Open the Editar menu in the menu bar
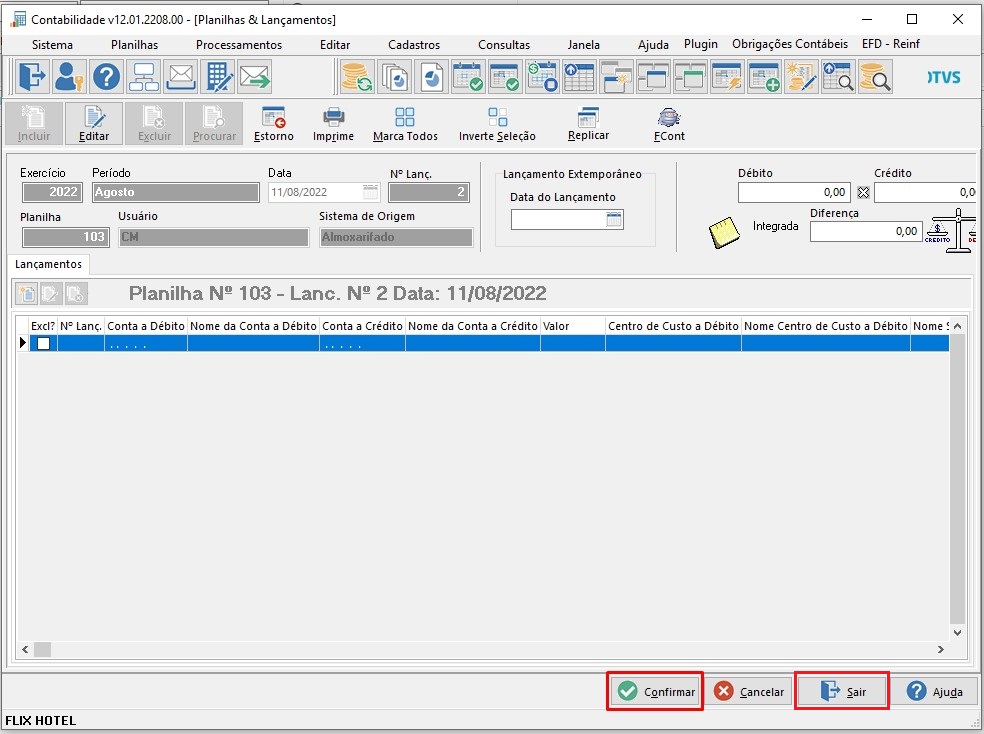The width and height of the screenshot is (984, 734). click(x=335, y=45)
